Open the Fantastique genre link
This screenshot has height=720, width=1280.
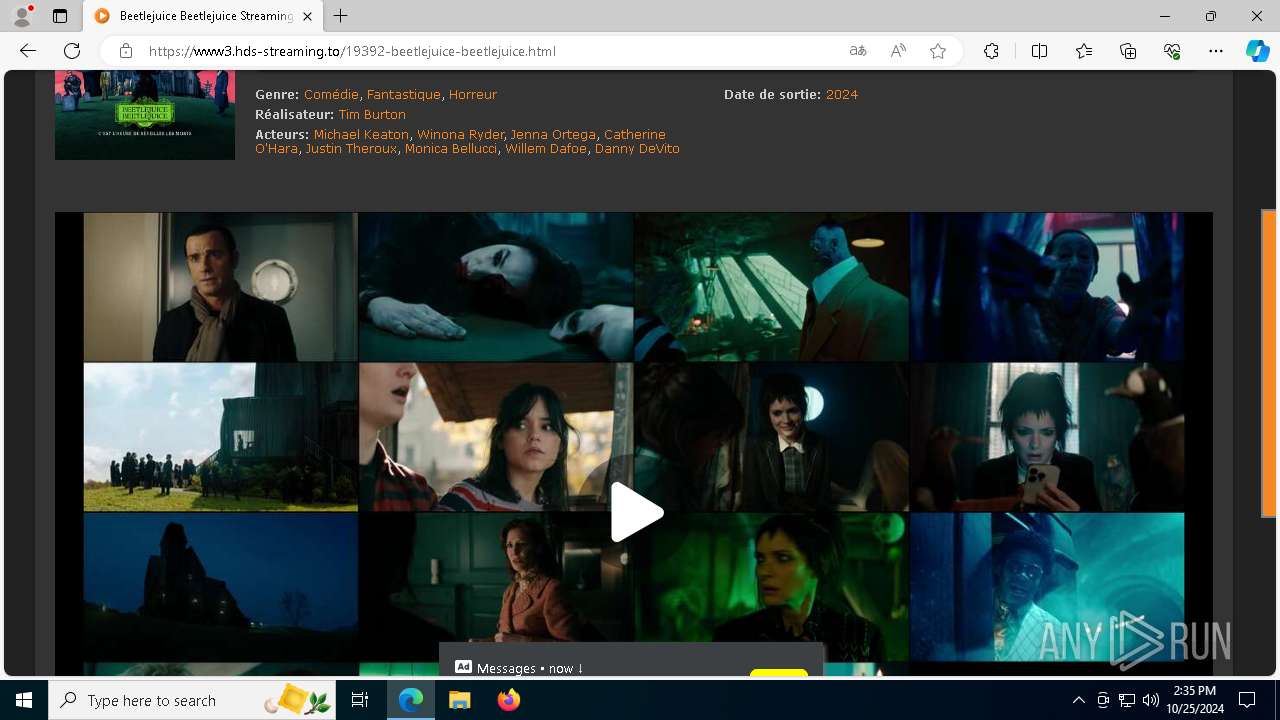coord(404,94)
